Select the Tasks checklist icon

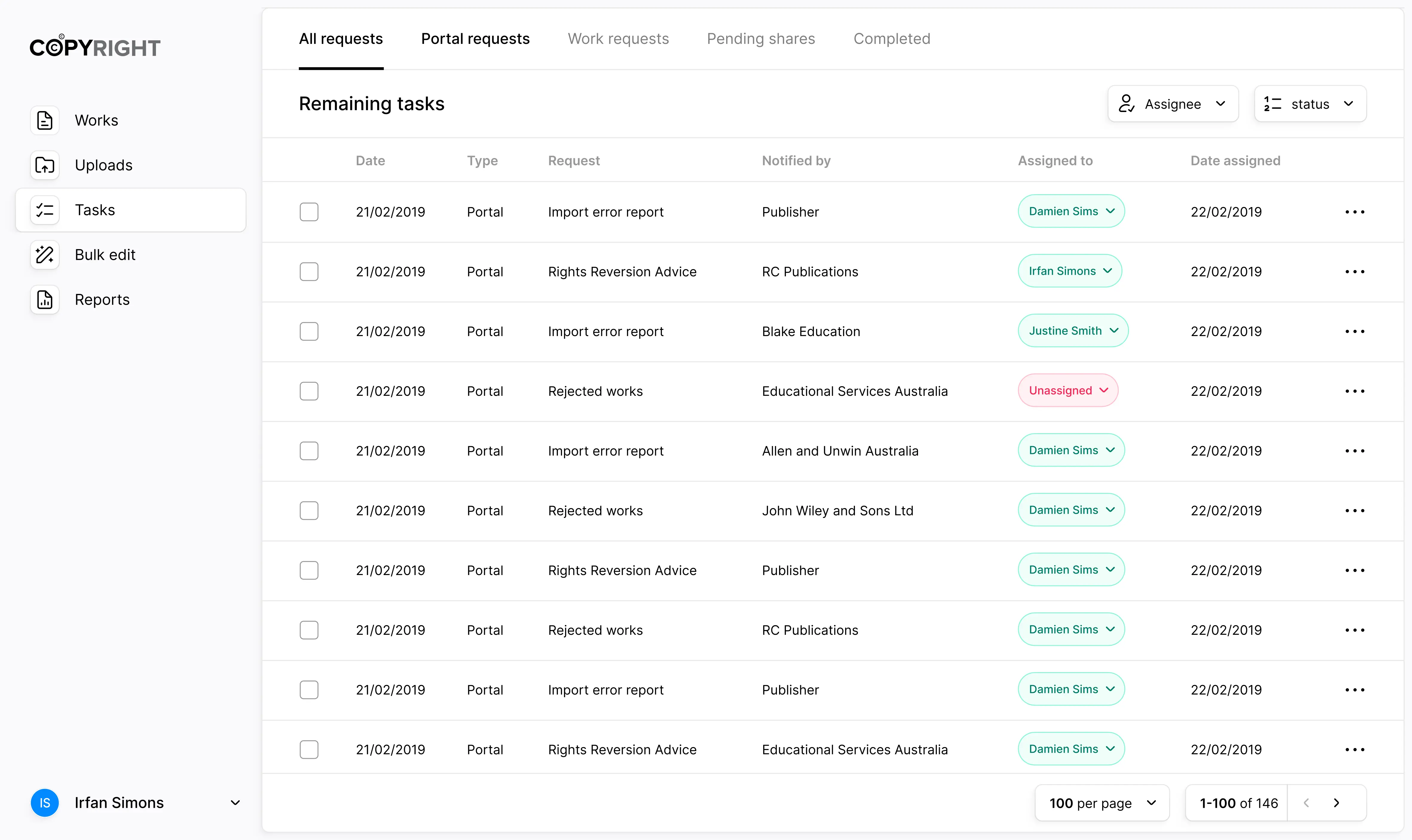pyautogui.click(x=45, y=210)
